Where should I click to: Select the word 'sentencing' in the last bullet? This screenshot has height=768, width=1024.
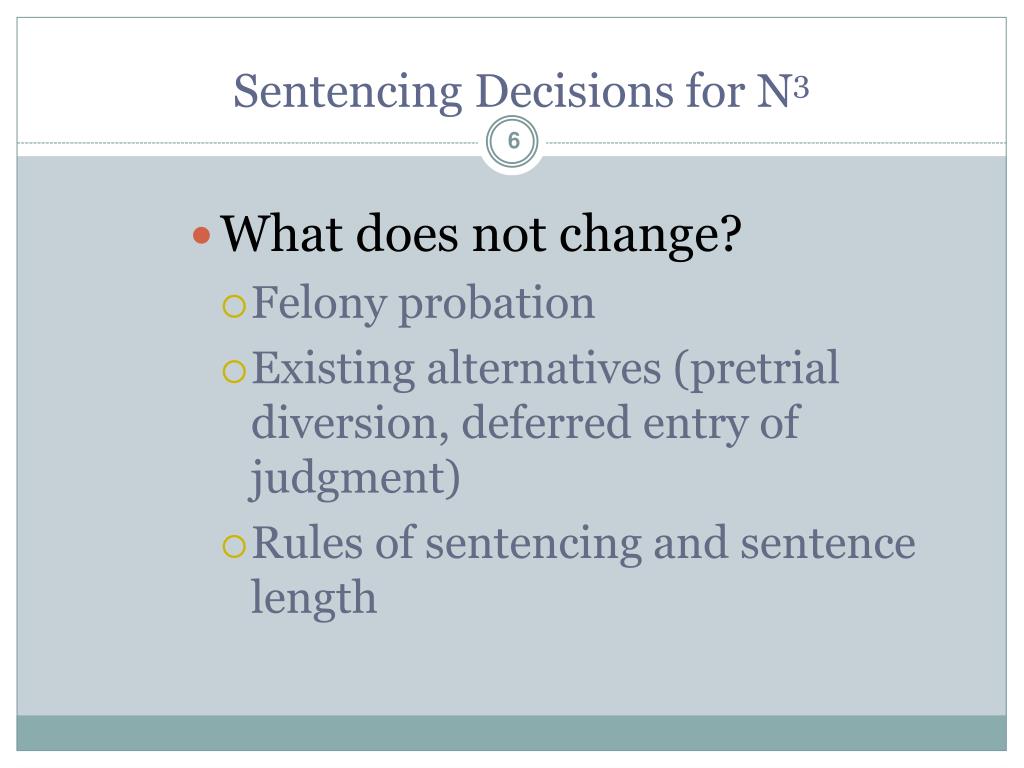pyautogui.click(x=534, y=545)
